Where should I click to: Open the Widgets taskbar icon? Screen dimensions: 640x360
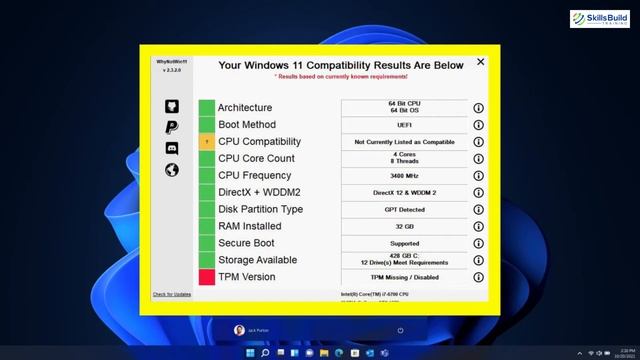click(x=295, y=353)
